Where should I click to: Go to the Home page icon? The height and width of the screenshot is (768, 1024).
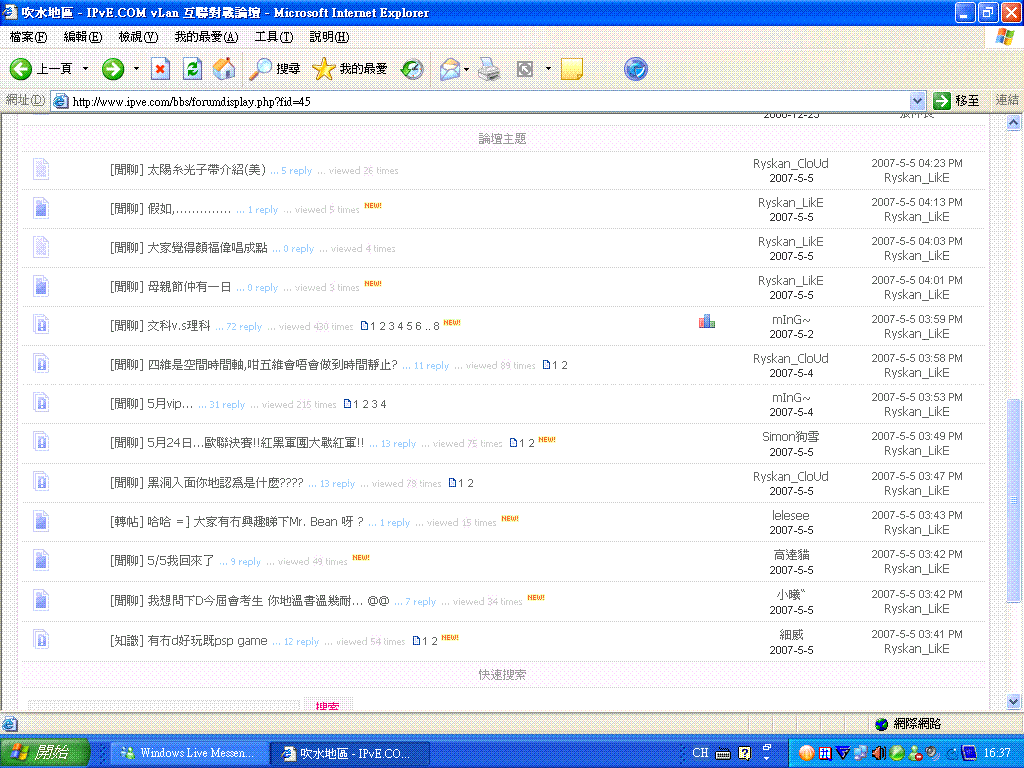coord(225,69)
